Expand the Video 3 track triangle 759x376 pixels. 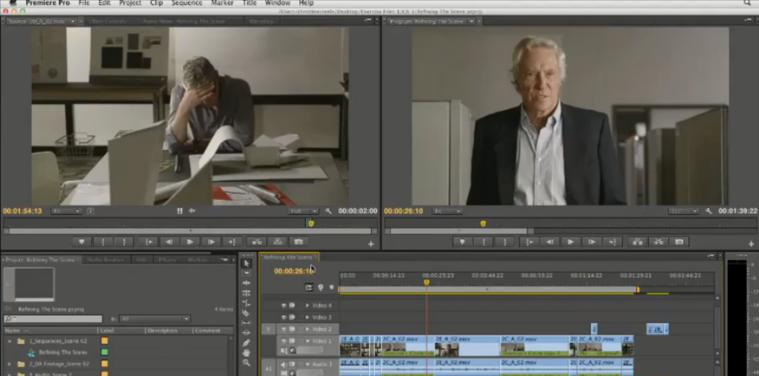click(307, 317)
